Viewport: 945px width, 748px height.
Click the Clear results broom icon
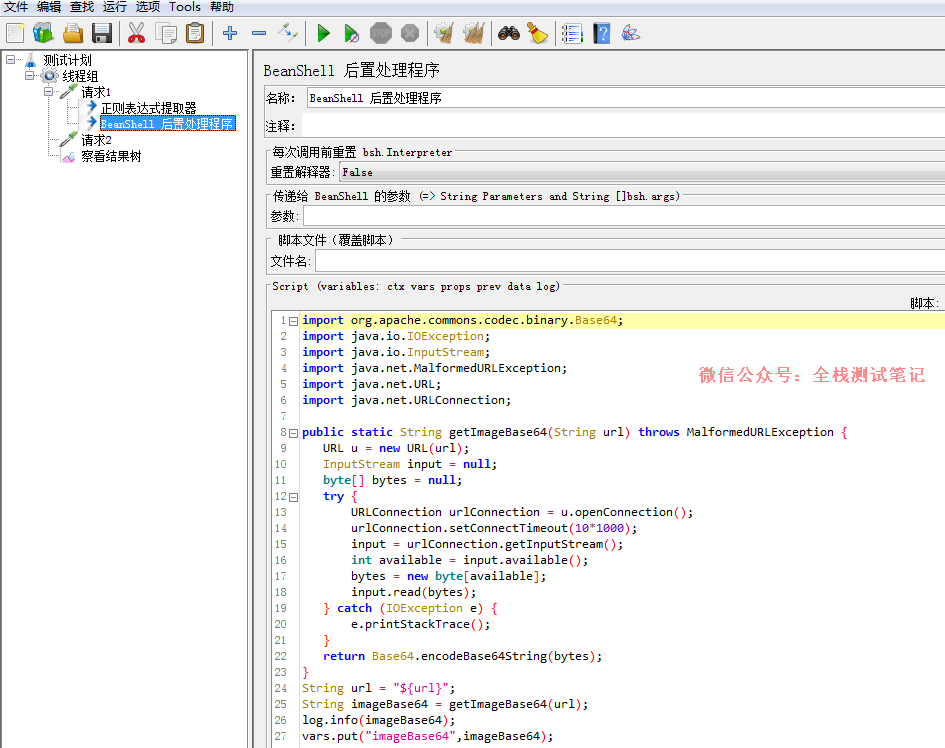445,33
